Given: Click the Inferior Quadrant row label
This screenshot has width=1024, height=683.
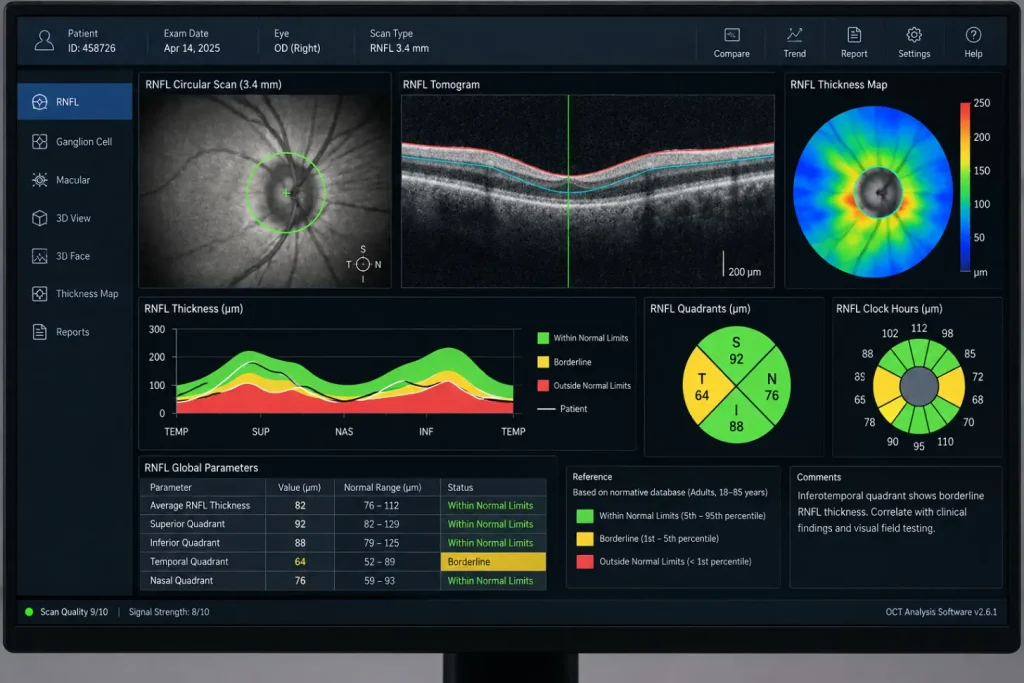Looking at the screenshot, I should click(x=185, y=543).
